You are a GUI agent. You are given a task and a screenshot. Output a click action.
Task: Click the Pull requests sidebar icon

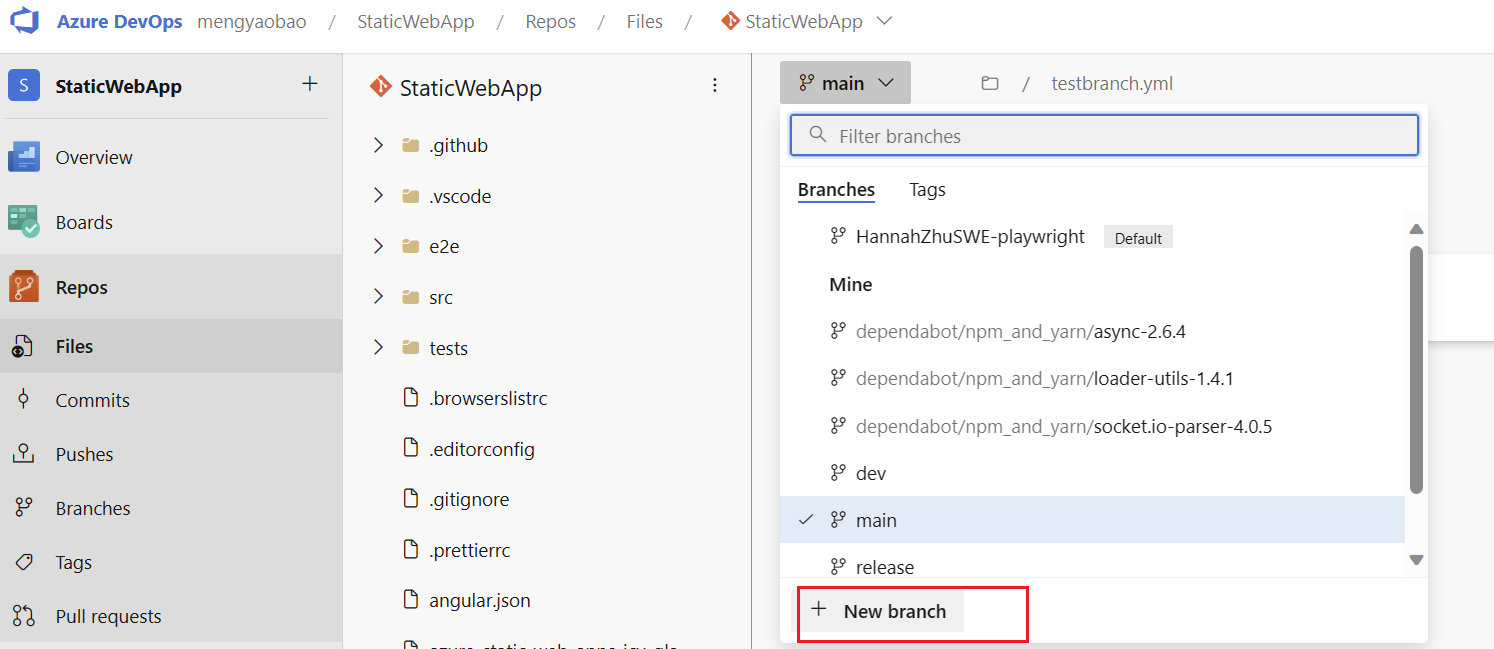[x=24, y=616]
